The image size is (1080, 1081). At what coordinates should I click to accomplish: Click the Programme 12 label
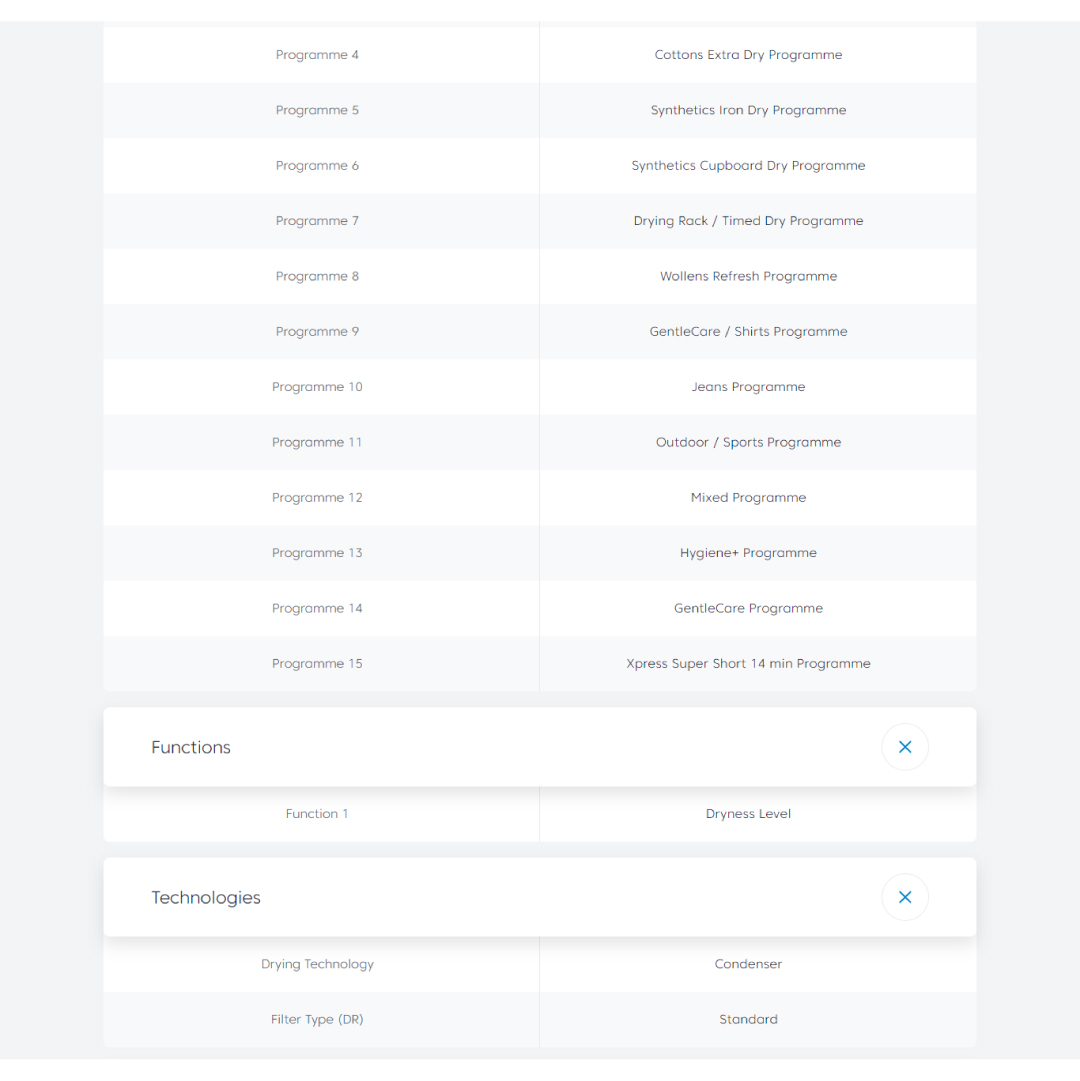(x=317, y=498)
